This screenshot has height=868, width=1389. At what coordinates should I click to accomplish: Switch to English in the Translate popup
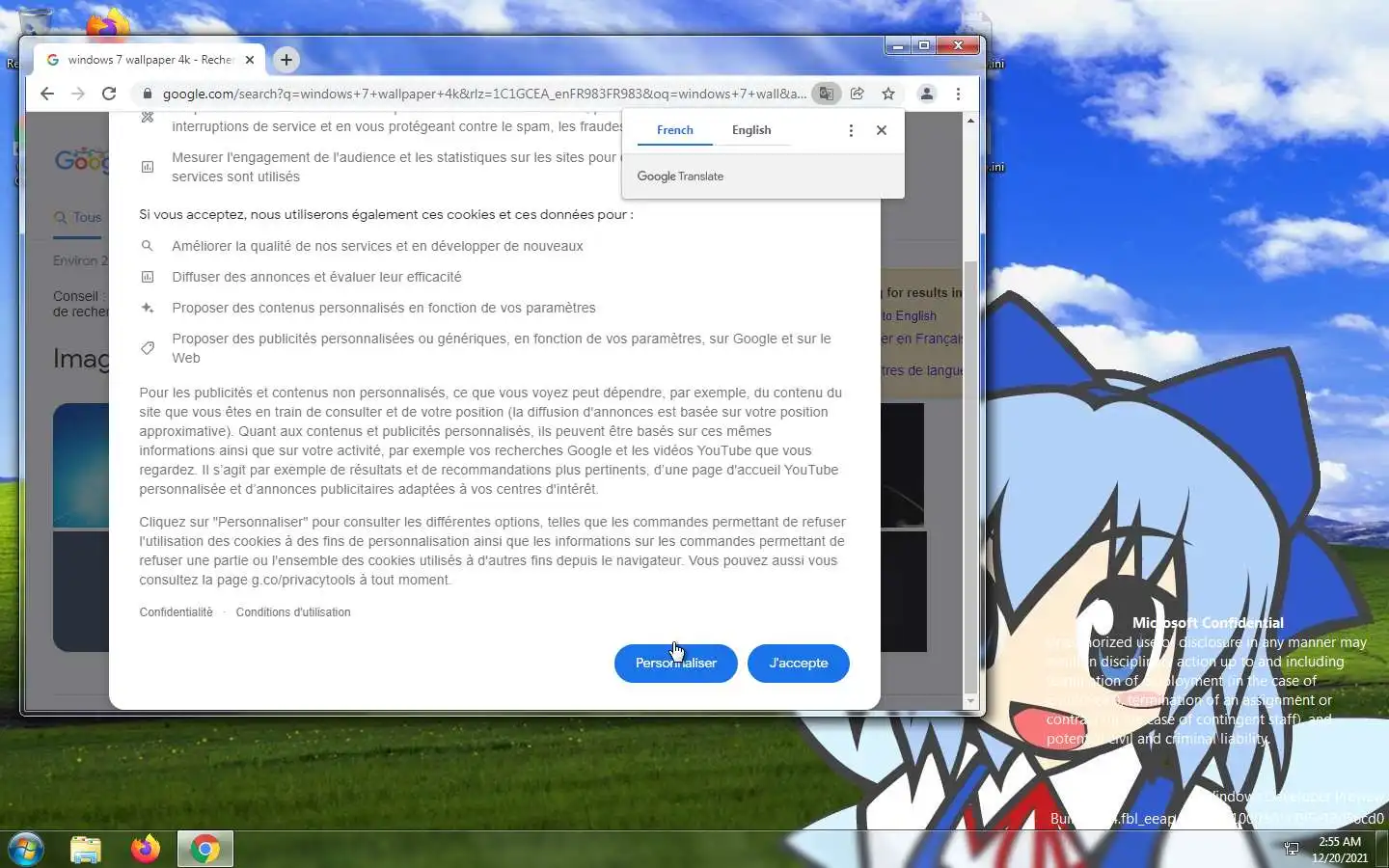click(751, 130)
